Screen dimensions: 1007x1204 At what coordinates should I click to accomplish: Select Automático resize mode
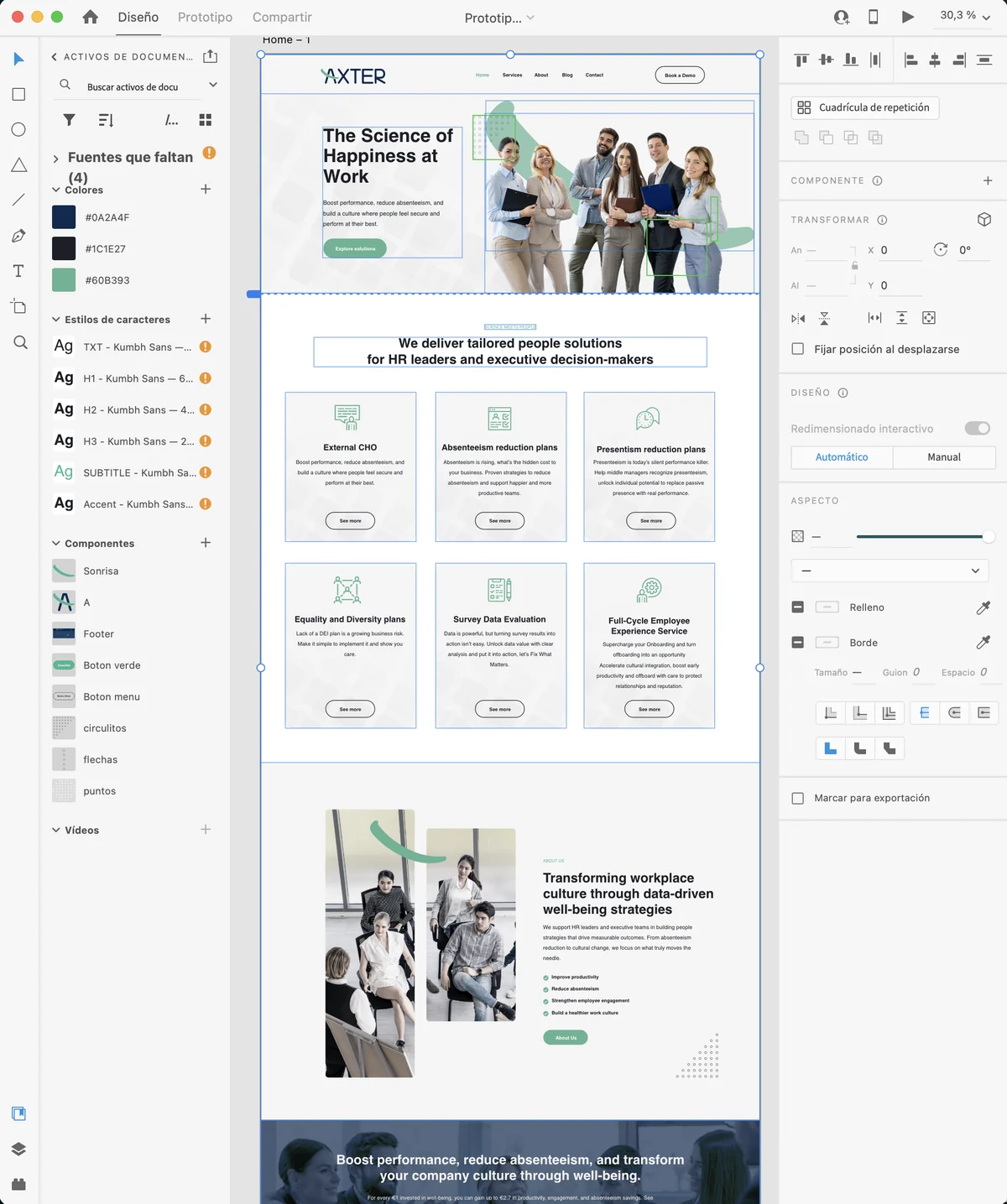coord(842,456)
